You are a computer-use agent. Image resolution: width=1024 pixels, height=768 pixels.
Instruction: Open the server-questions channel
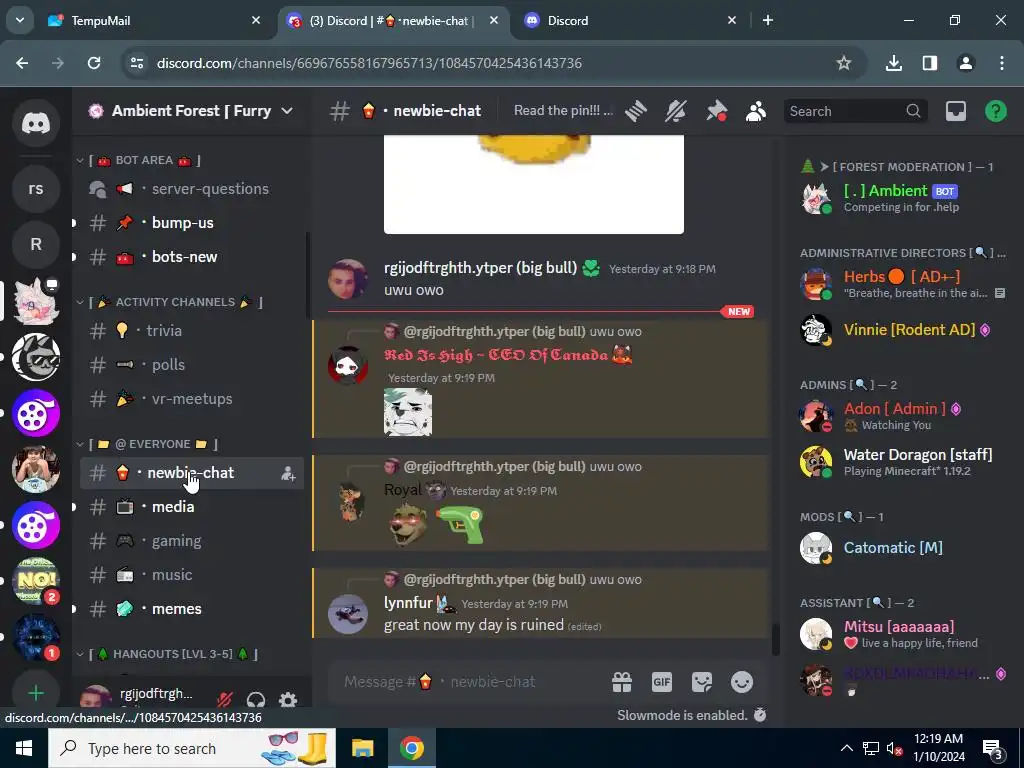click(191, 189)
